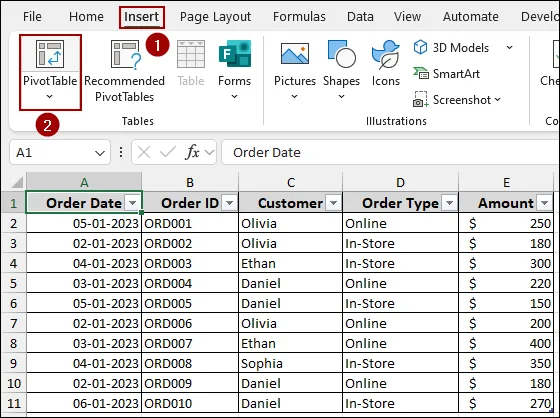Switch to the Page Layout tab

tap(215, 17)
